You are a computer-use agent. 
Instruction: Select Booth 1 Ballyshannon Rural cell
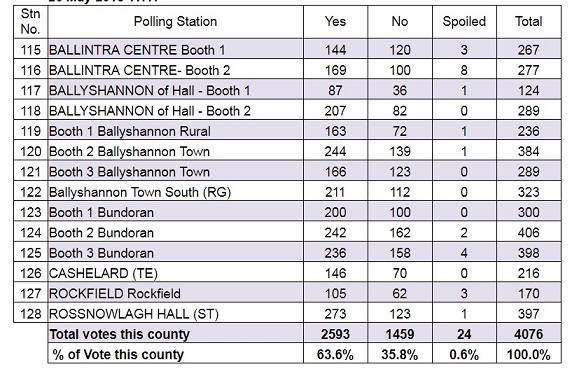point(175,131)
